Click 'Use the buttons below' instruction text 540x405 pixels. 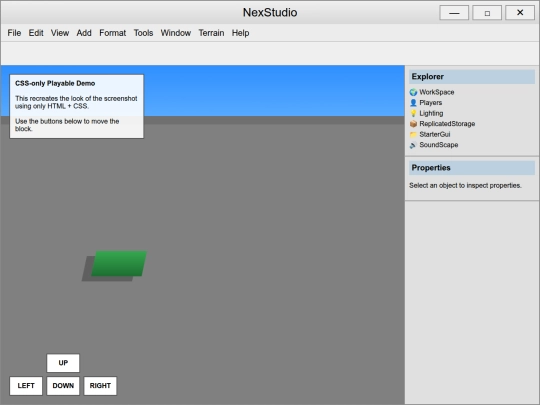click(67, 125)
